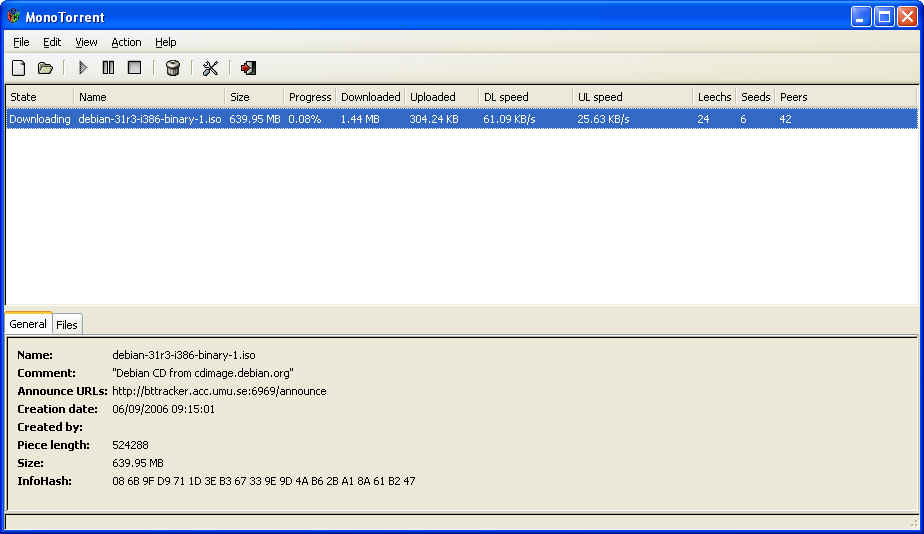
Task: Open the Action menu
Action: (x=126, y=42)
